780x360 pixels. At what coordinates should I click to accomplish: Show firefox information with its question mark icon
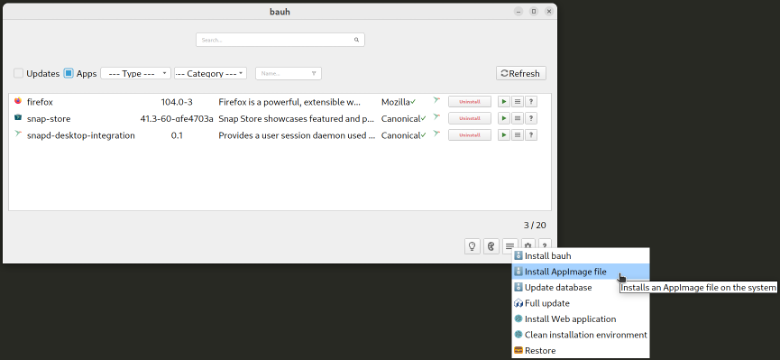[x=531, y=101]
